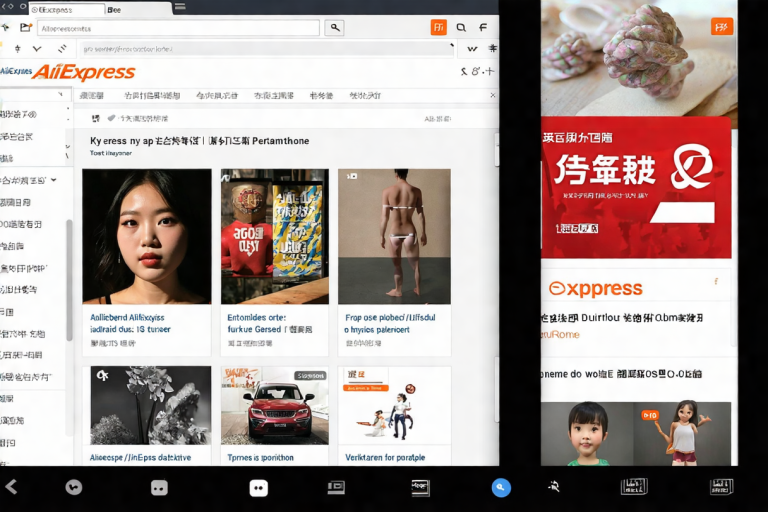This screenshot has height=512, width=768.
Task: Click the small orange icon beside express logo
Action: (716, 281)
